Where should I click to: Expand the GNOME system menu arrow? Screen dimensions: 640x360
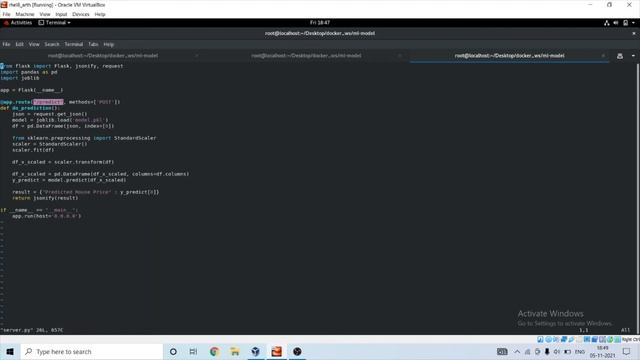click(633, 23)
